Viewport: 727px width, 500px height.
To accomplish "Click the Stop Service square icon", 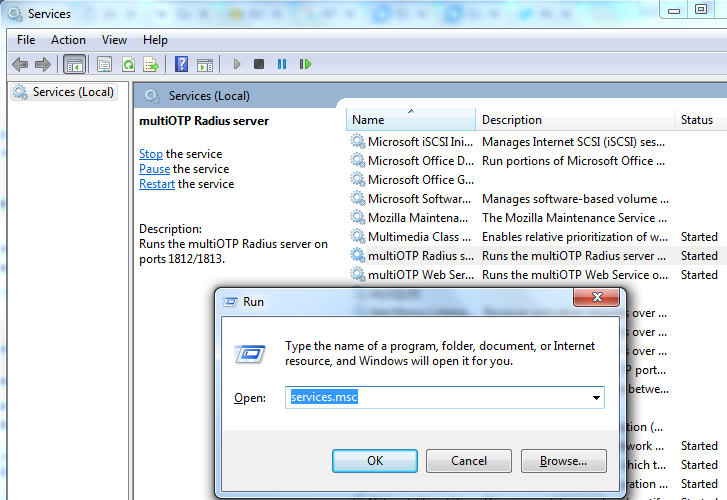I will tap(259, 64).
